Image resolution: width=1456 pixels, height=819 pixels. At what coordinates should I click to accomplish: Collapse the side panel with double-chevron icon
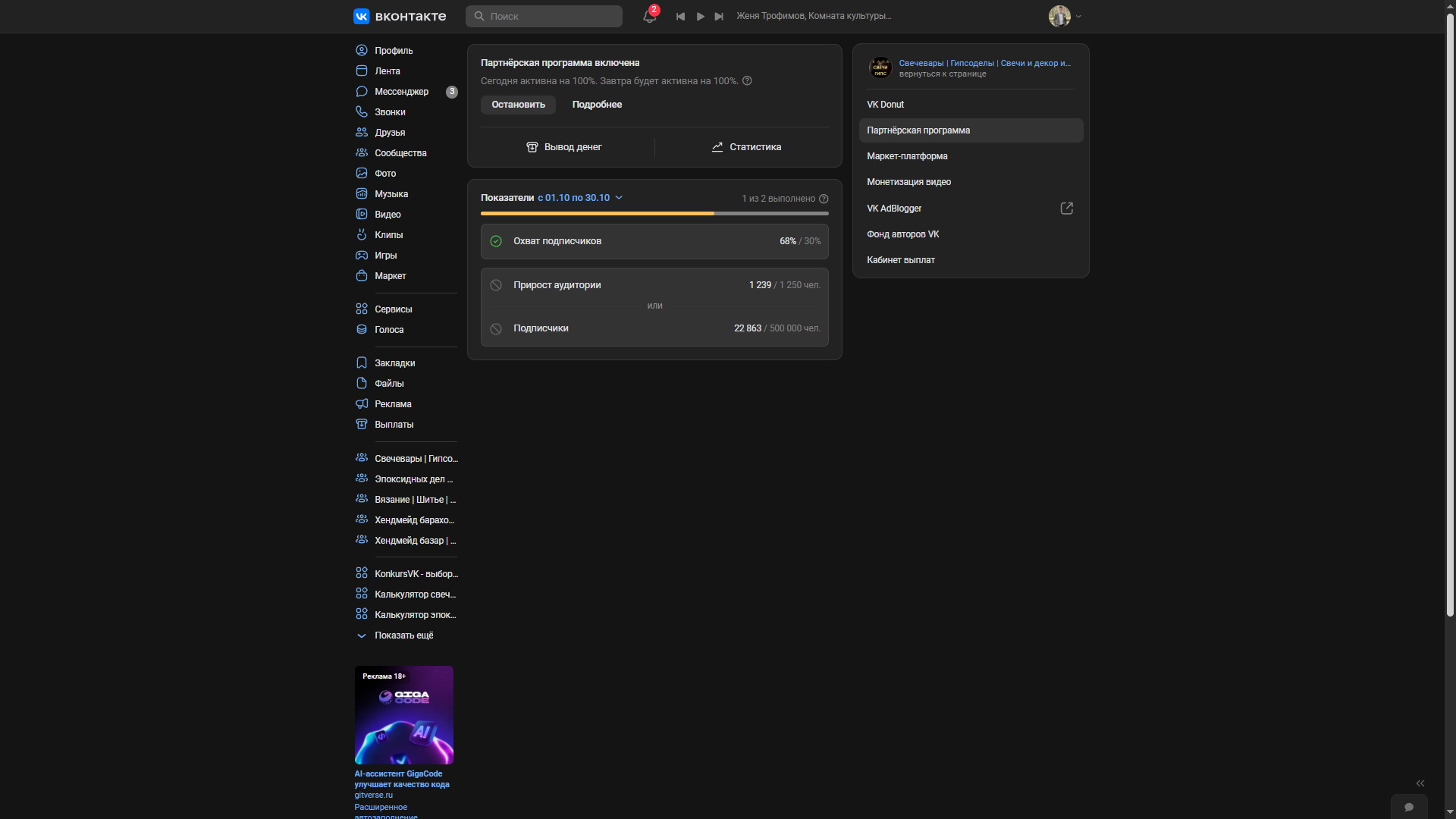[x=1420, y=783]
